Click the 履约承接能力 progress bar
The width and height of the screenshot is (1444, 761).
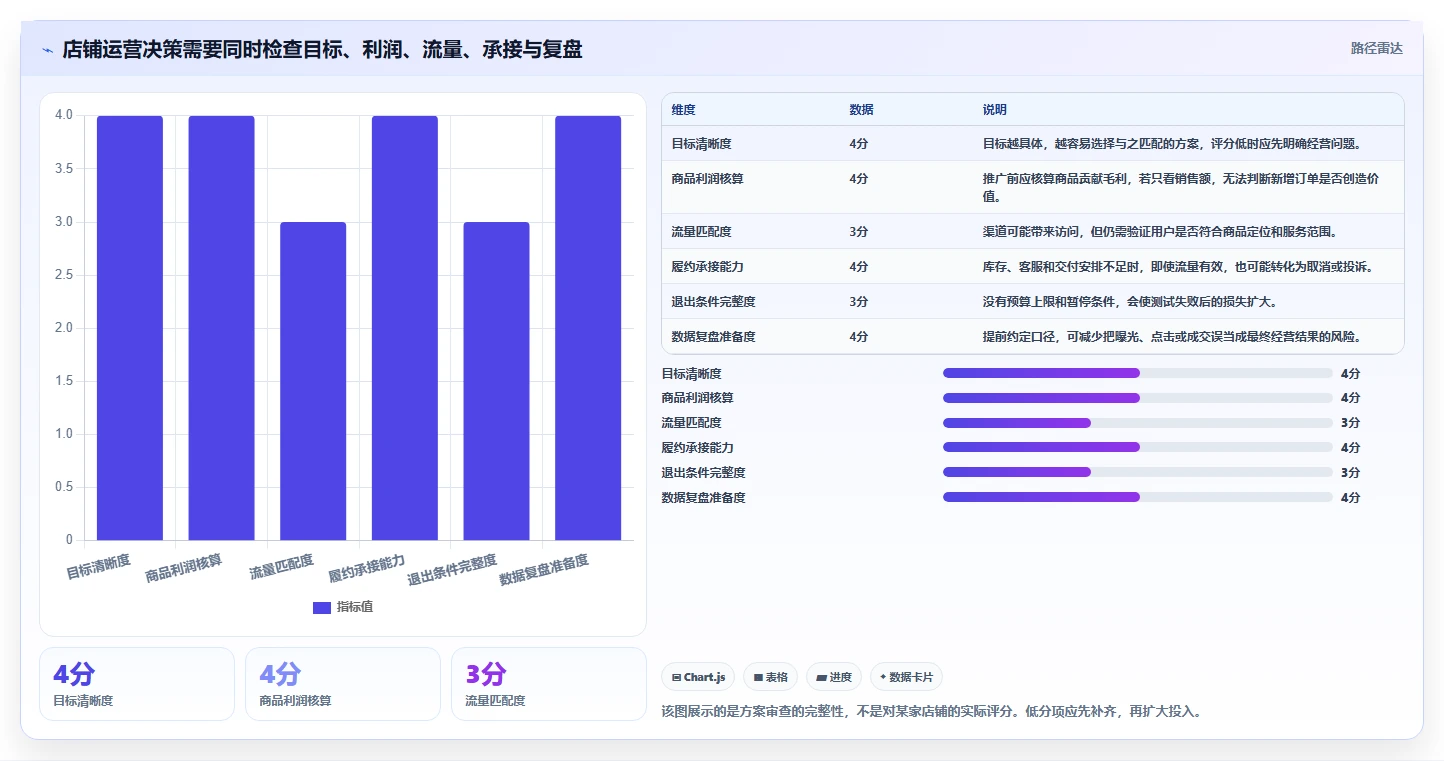[1138, 447]
